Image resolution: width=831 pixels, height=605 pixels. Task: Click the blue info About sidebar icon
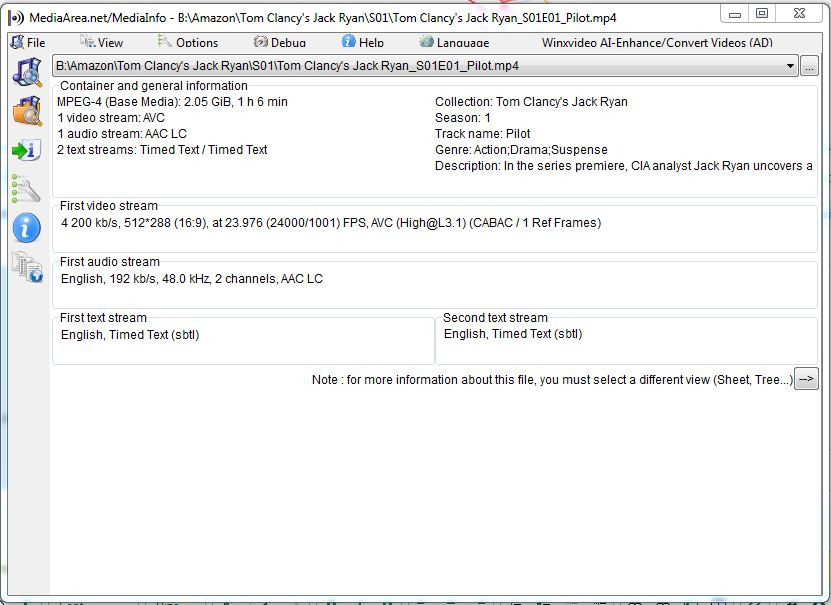(x=26, y=227)
